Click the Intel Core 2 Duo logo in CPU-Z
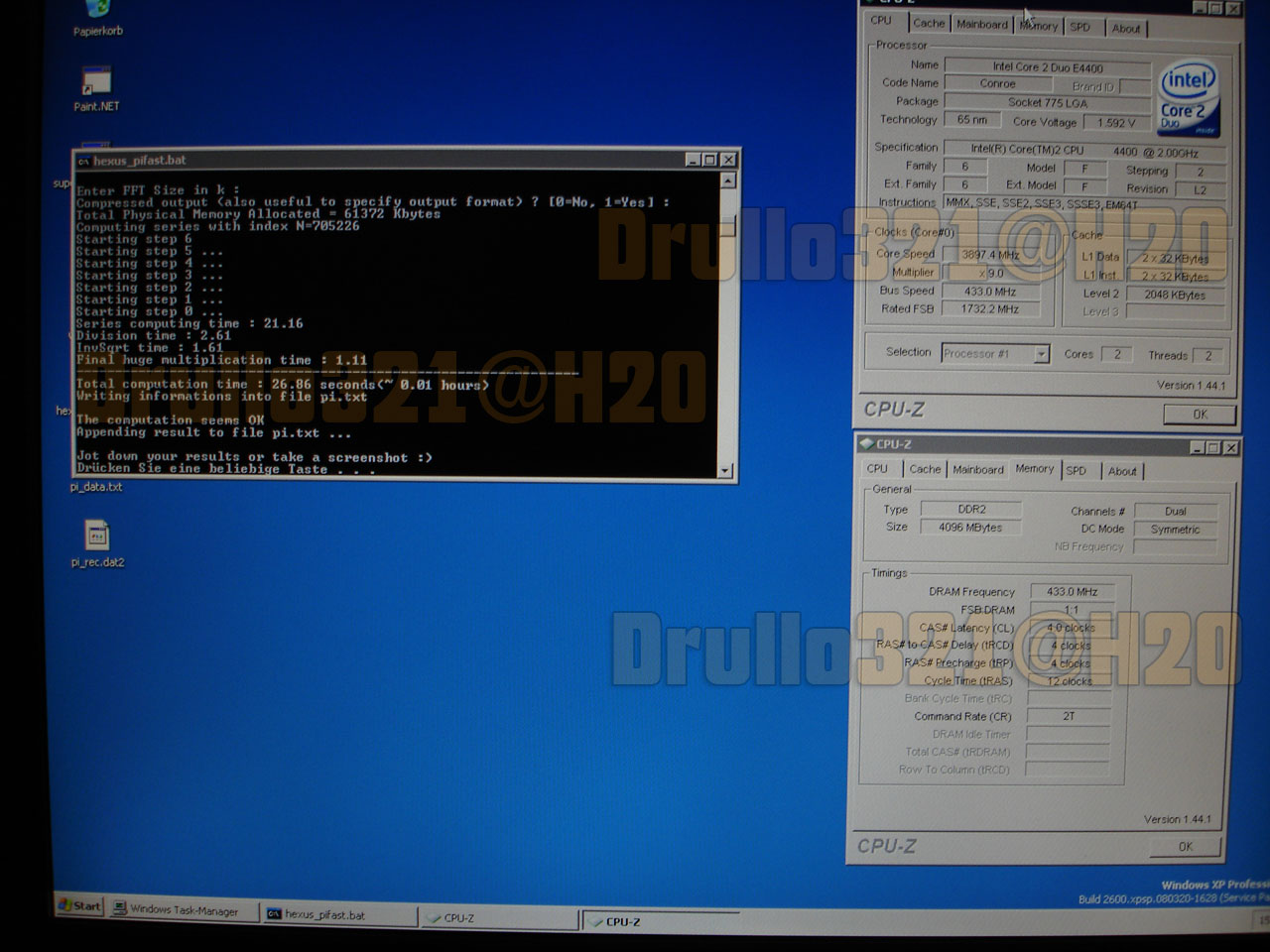1270x952 pixels. coord(1189,100)
